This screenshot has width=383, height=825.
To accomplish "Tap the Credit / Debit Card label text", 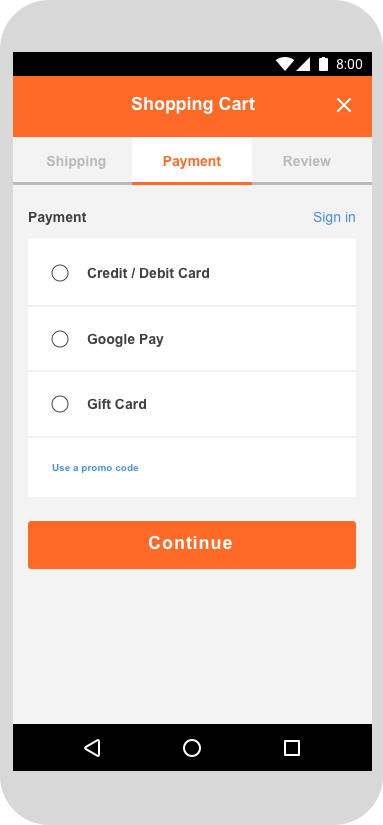I will click(x=148, y=273).
